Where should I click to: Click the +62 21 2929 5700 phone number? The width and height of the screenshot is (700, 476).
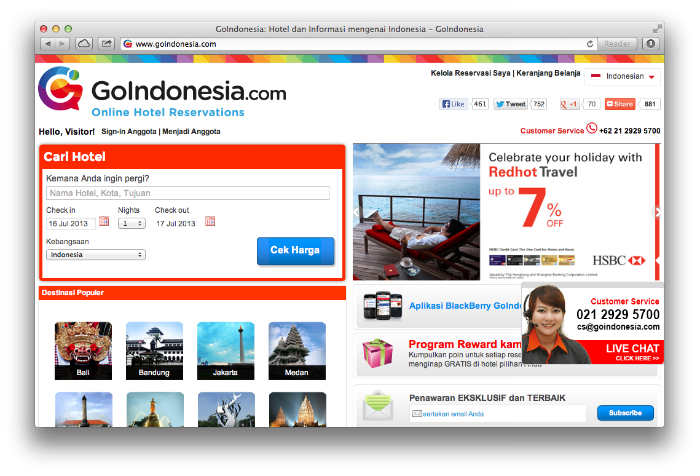click(629, 131)
